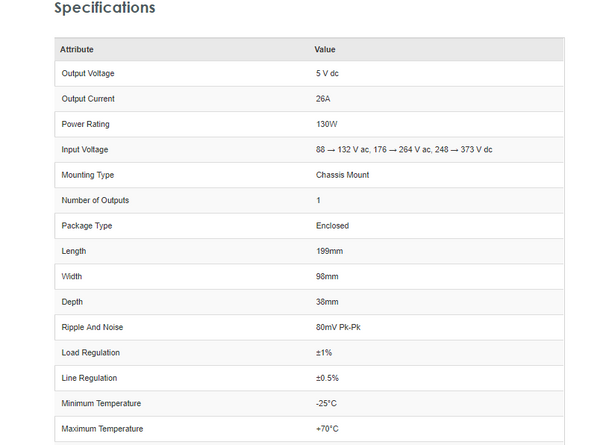The image size is (600, 445).
Task: Select the Power Rating row label
Action: (x=85, y=124)
